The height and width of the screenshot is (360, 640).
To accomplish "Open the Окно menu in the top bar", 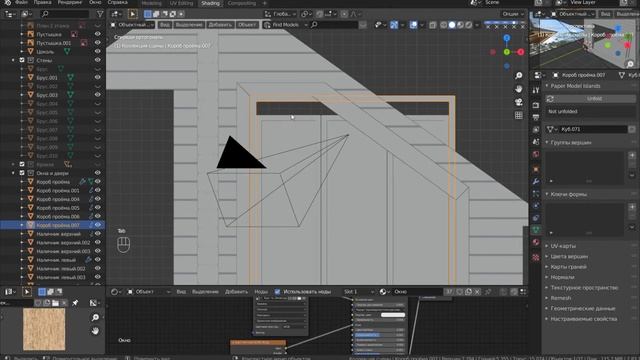I will [95, 2].
